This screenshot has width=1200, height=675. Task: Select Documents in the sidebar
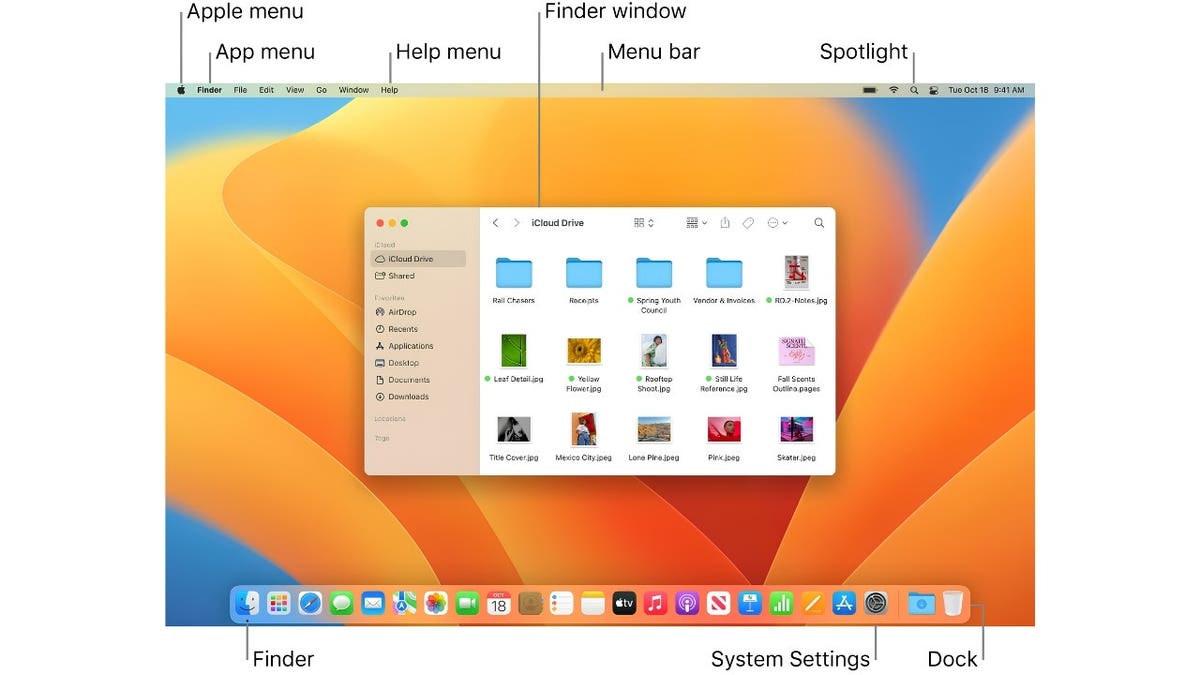point(418,380)
